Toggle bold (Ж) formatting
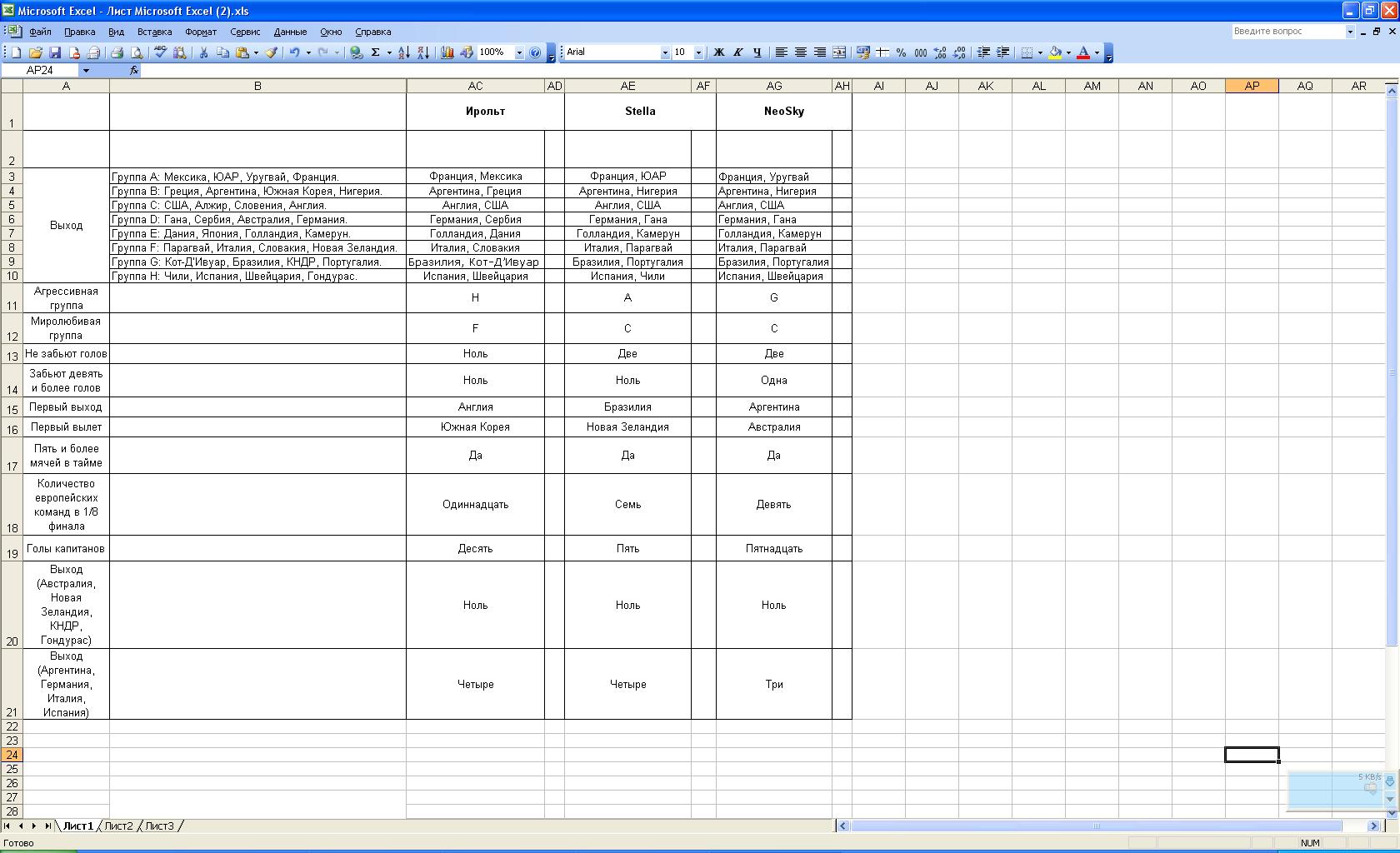 718,52
